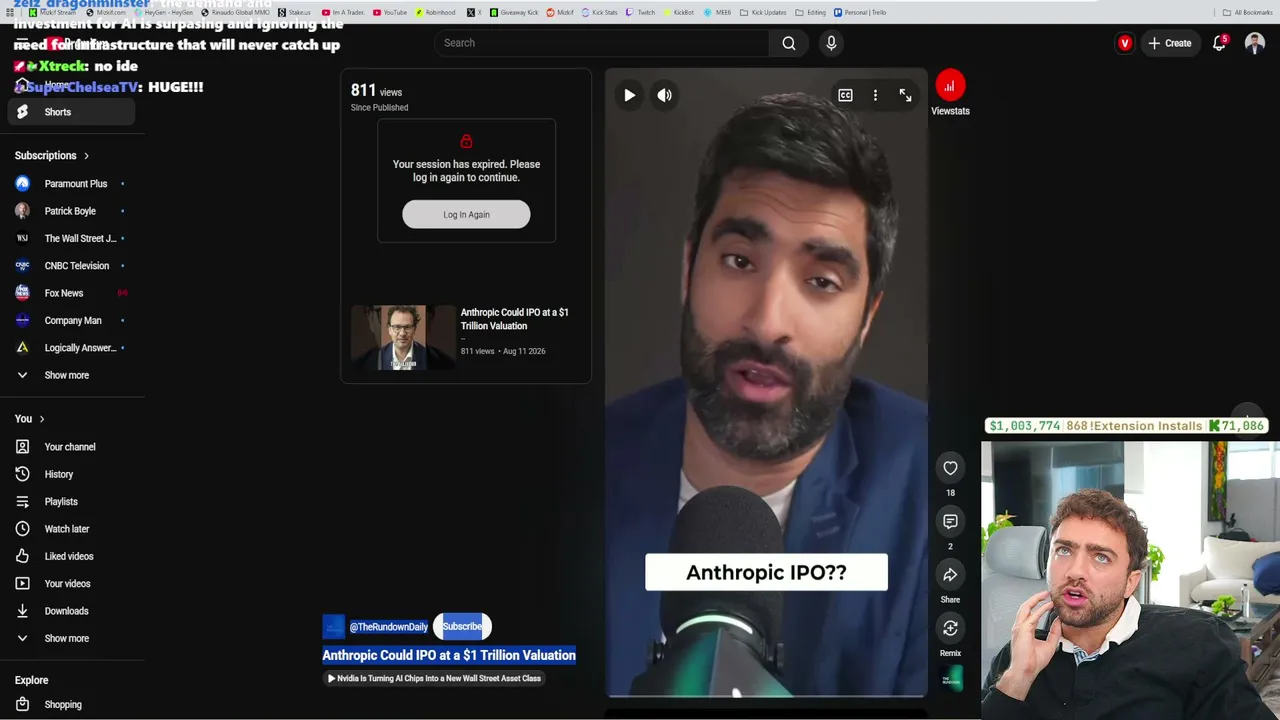The image size is (1280, 720).
Task: Seek the short using the progress bar
Action: (766, 695)
